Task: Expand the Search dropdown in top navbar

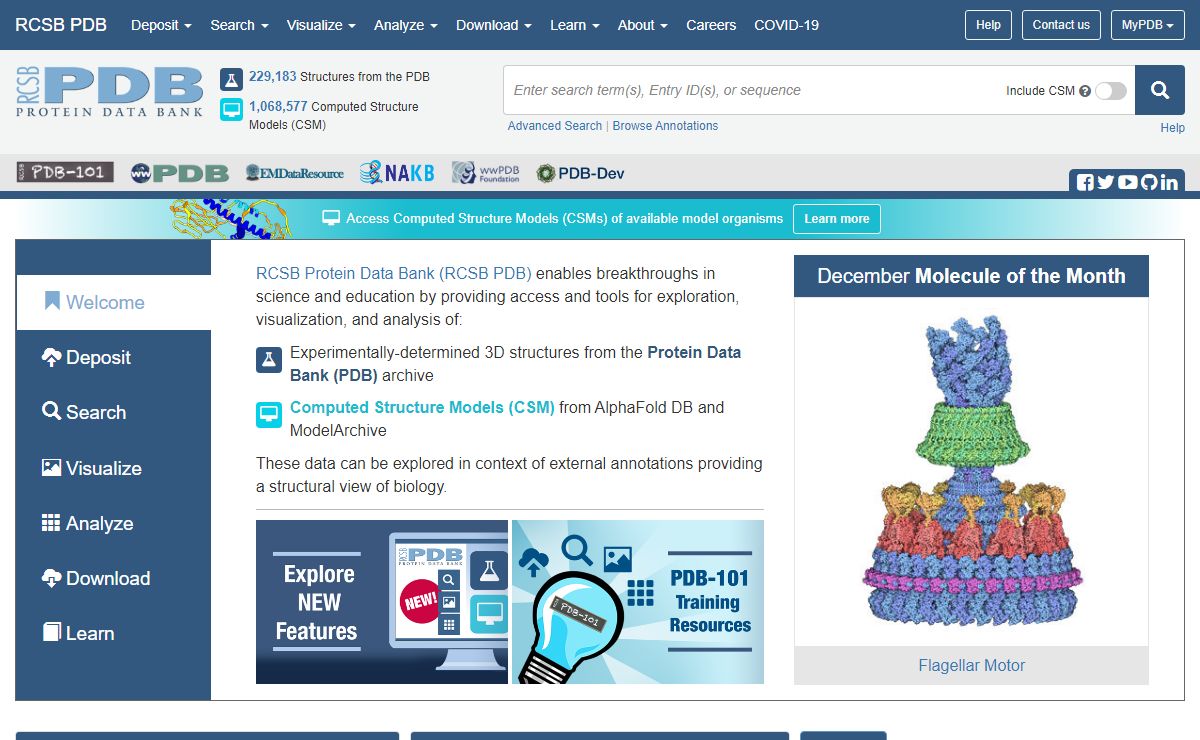Action: 239,25
